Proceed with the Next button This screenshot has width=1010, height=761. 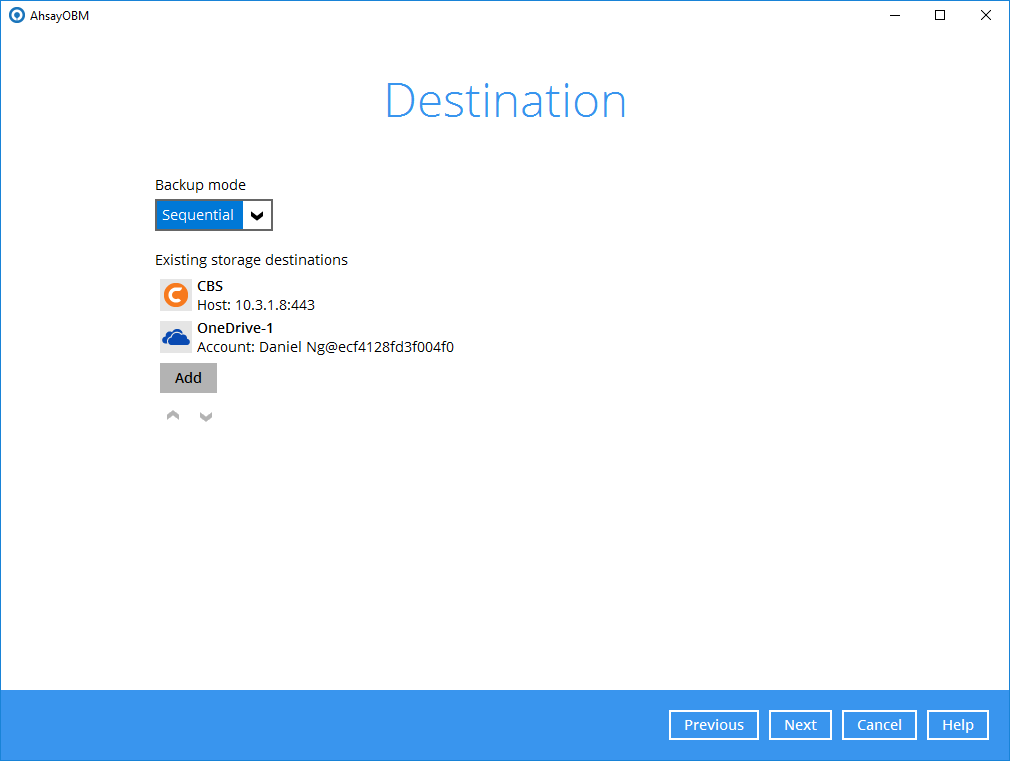(800, 725)
